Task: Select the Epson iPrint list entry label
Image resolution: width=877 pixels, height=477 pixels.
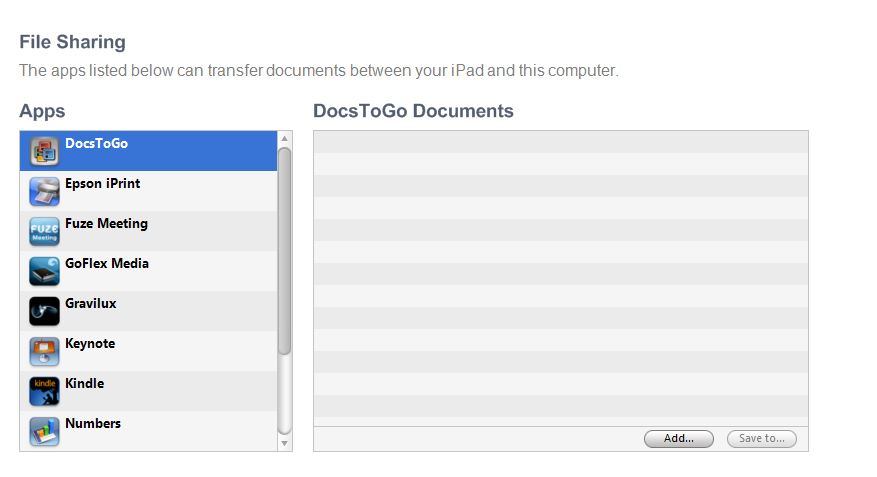Action: pos(102,183)
